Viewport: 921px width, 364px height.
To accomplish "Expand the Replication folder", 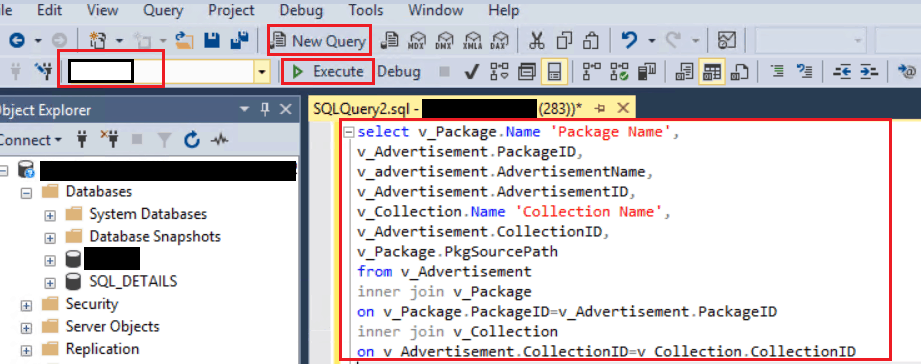I will [x=26, y=350].
